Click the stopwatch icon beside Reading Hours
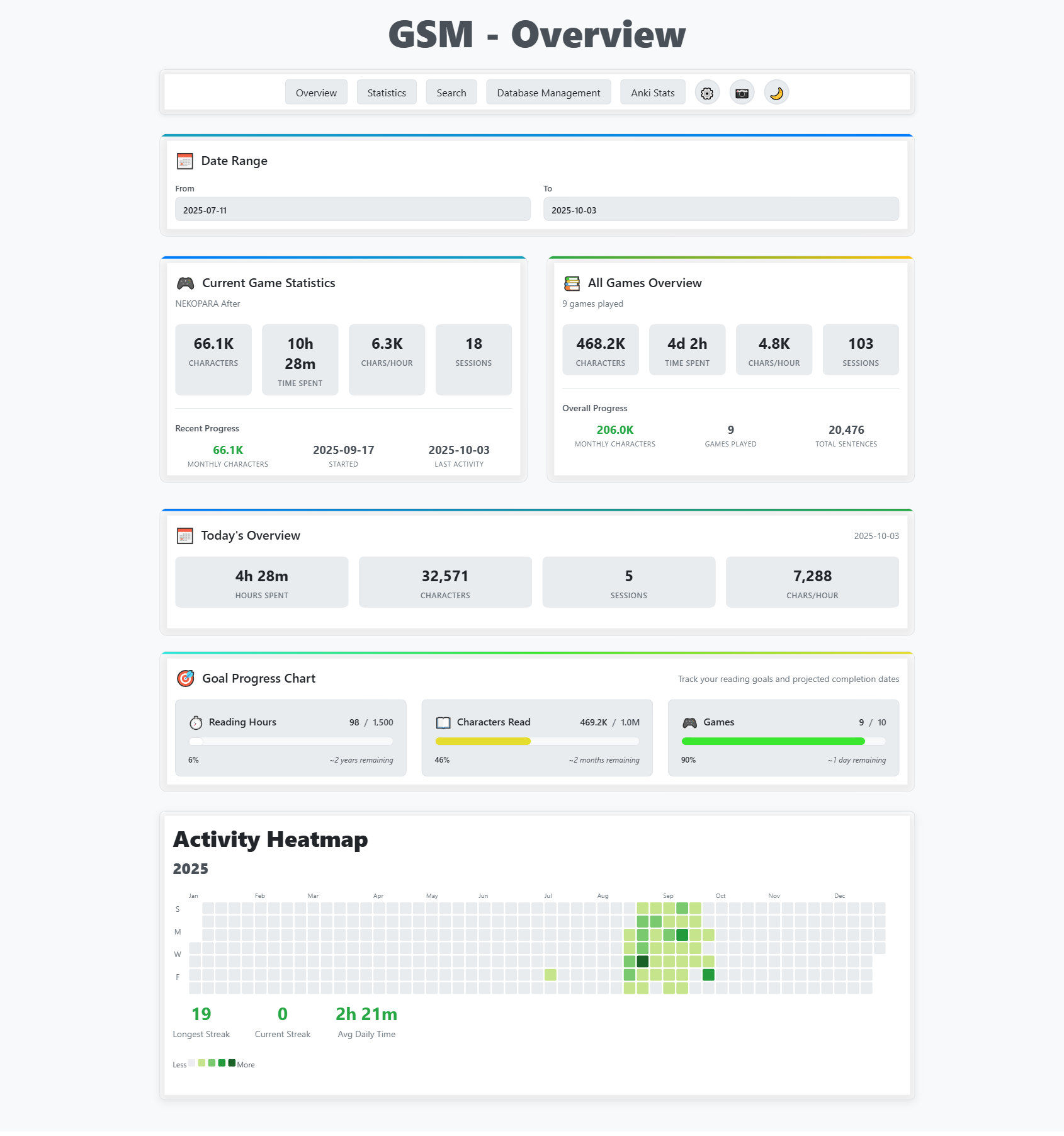1064x1136 pixels. [196, 722]
